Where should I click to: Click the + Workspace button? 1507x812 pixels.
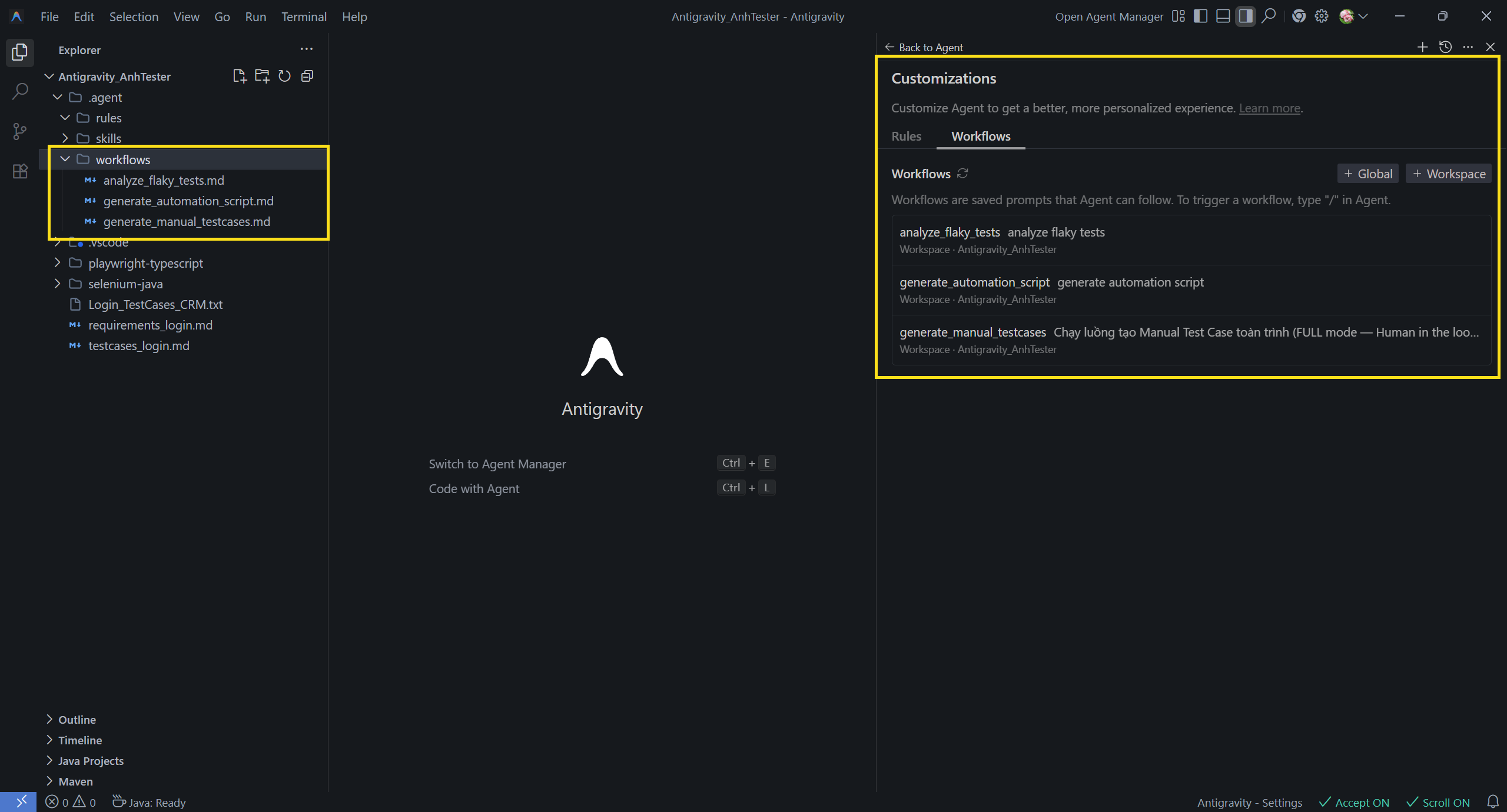tap(1449, 174)
